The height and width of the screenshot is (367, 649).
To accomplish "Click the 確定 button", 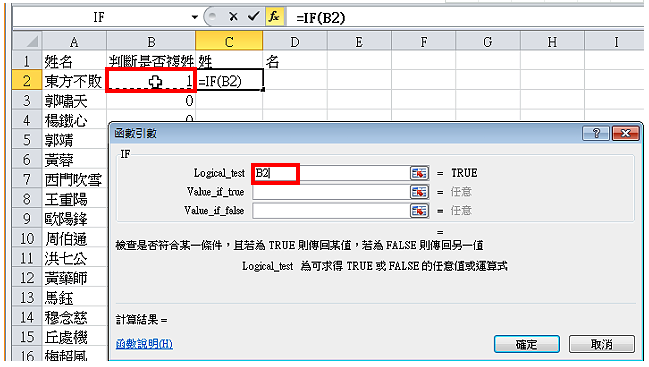I will point(526,344).
